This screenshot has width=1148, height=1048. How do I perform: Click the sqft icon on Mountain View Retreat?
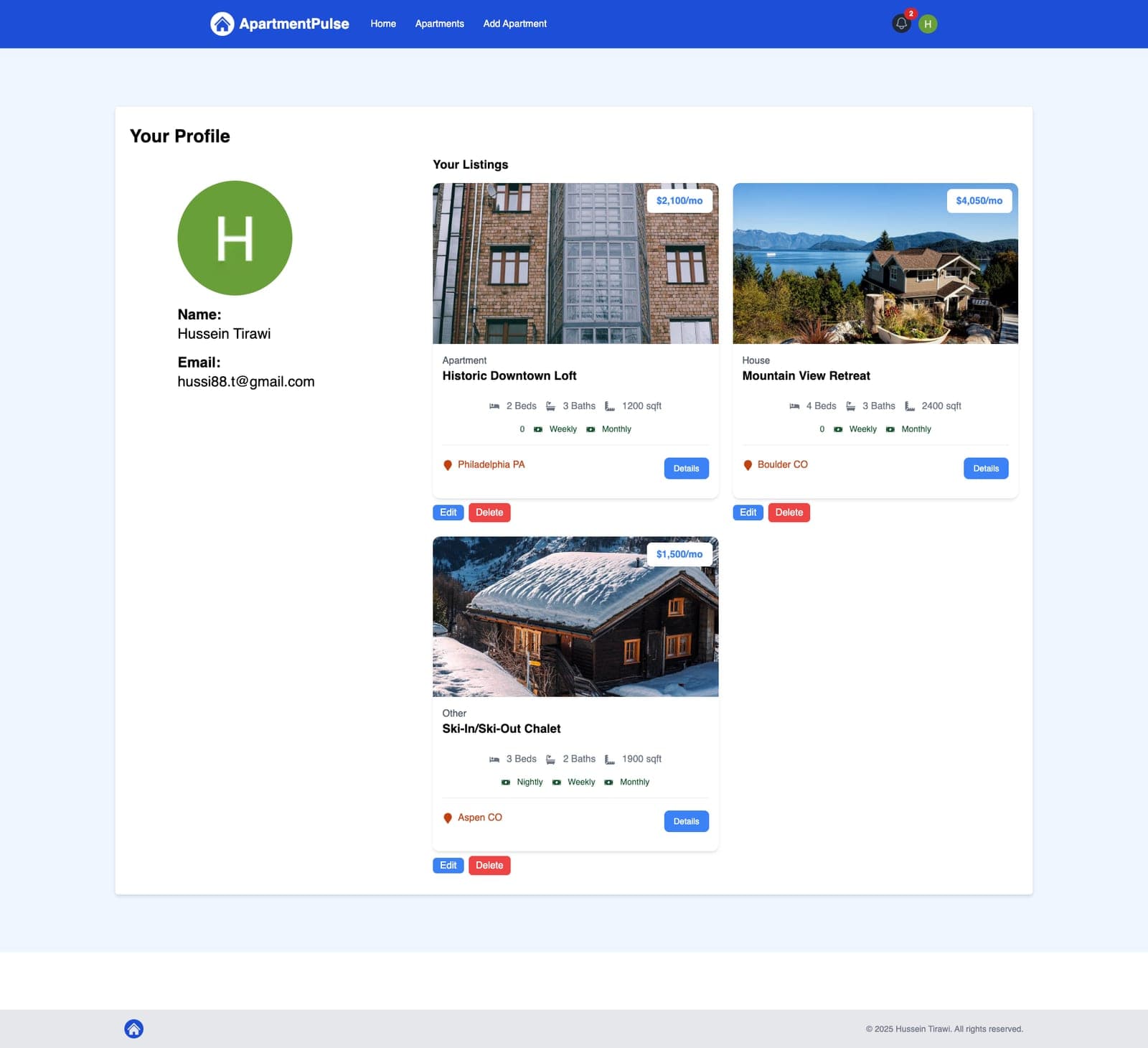910,406
